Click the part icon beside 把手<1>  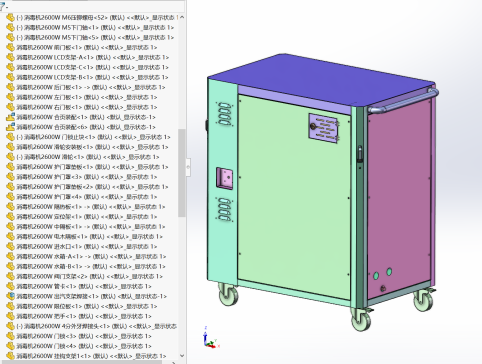pos(10,316)
